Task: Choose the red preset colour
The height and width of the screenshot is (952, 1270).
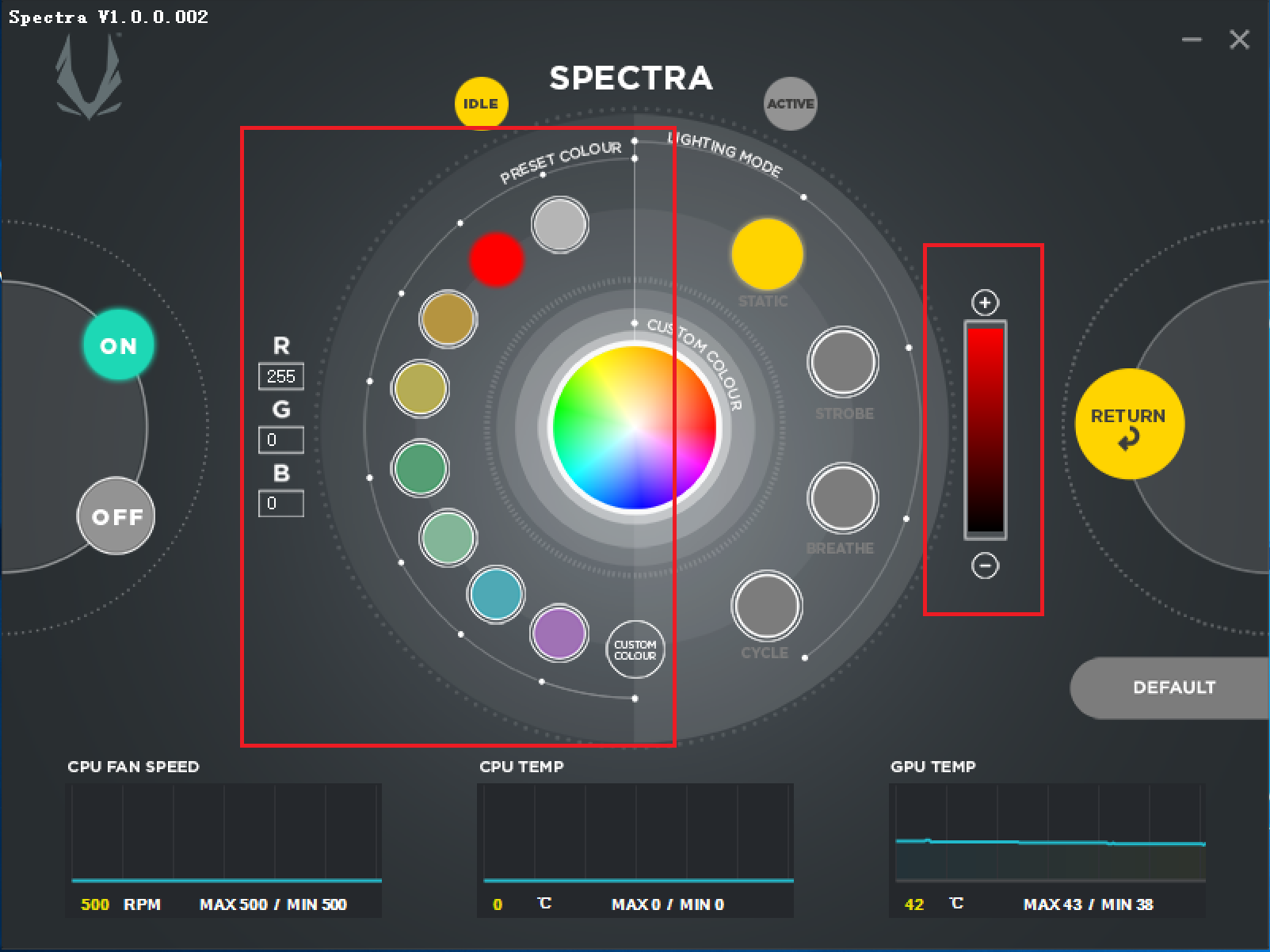Action: click(x=496, y=260)
